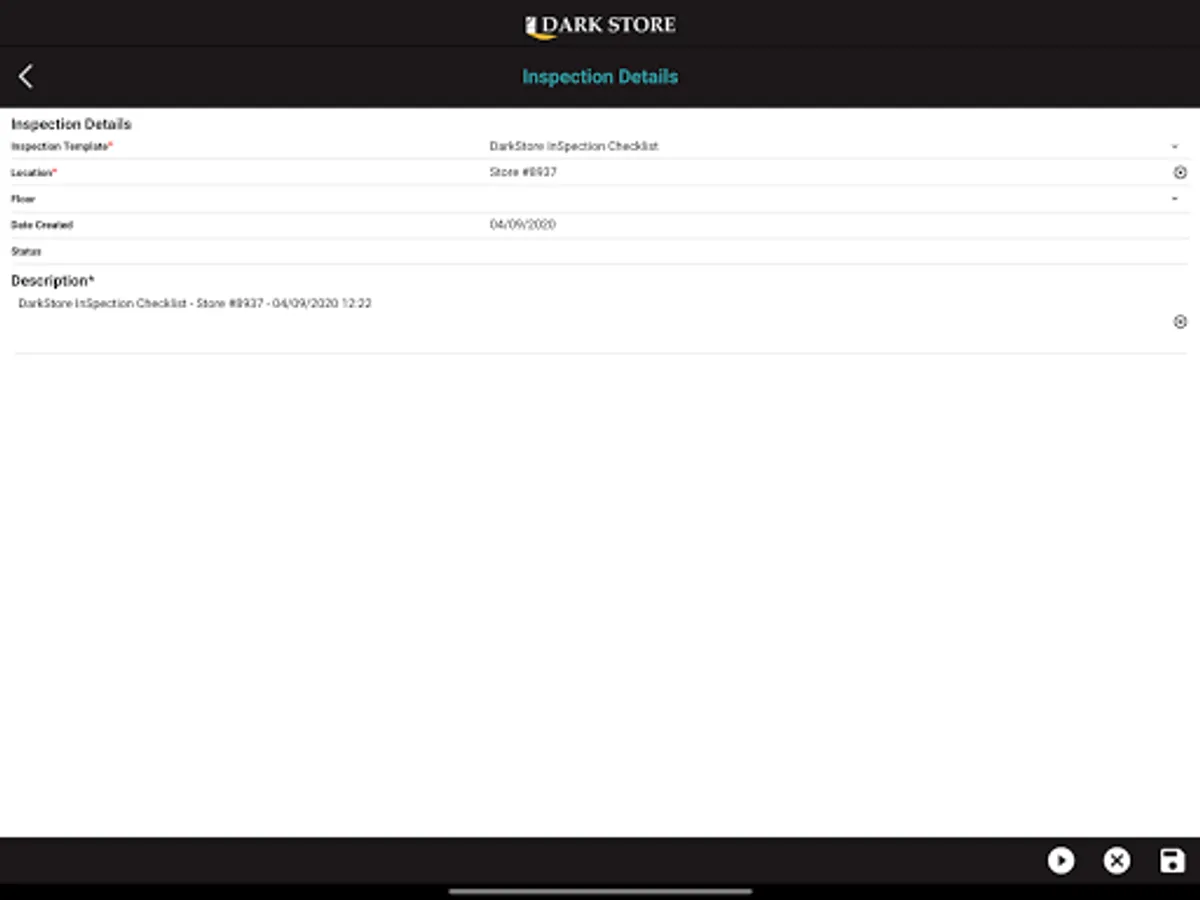The height and width of the screenshot is (900, 1200).
Task: Save the inspection with disk icon
Action: click(1172, 860)
